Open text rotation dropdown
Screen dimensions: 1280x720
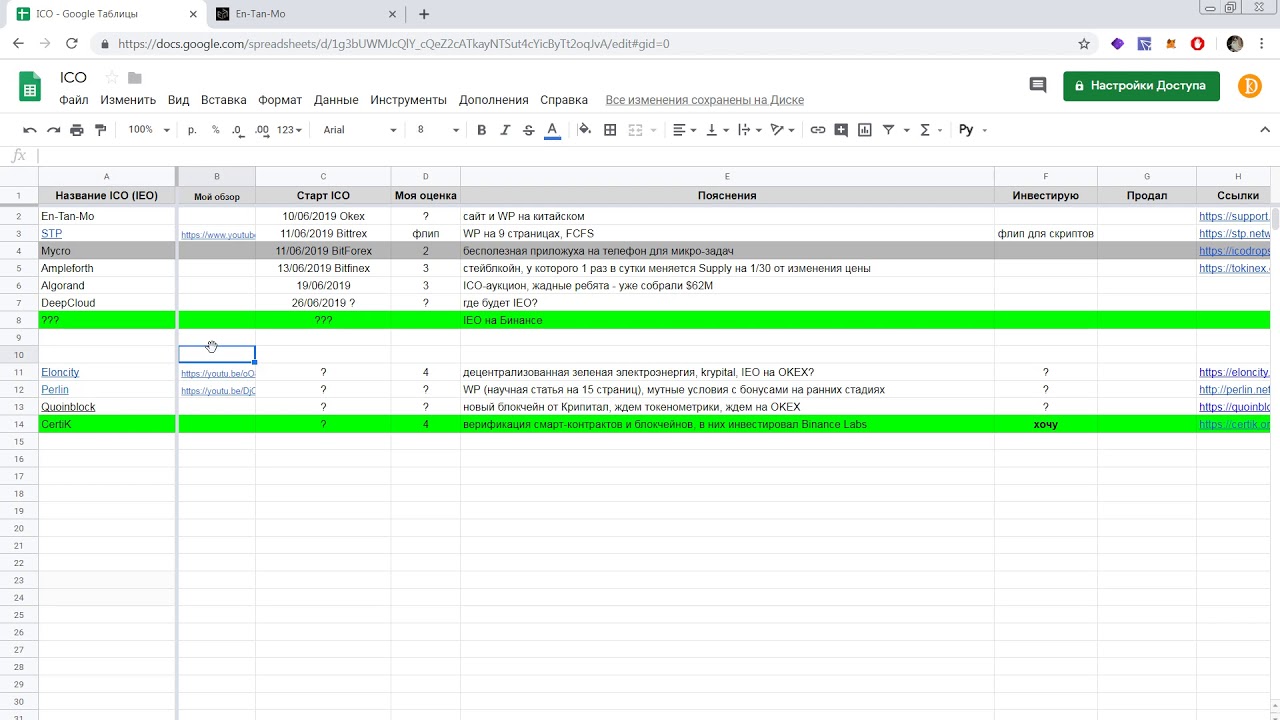[782, 130]
